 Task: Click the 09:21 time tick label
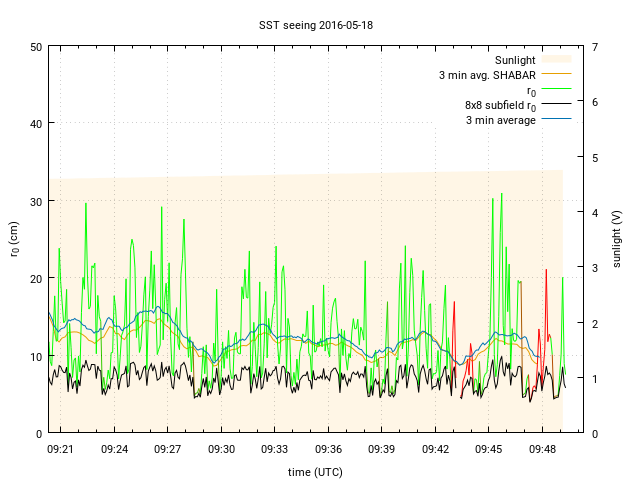[x=61, y=450]
